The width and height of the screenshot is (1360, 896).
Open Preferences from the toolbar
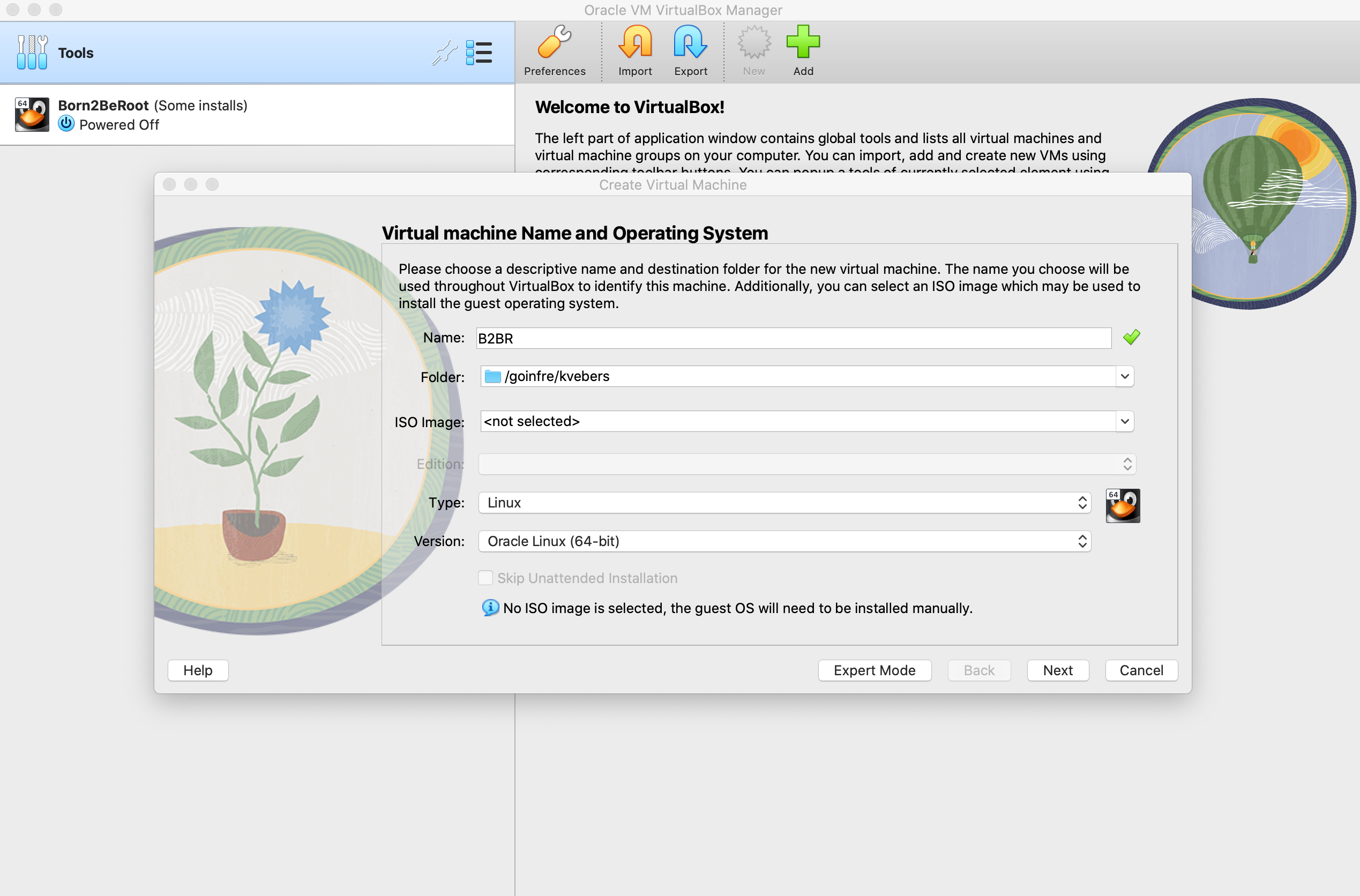(x=554, y=51)
